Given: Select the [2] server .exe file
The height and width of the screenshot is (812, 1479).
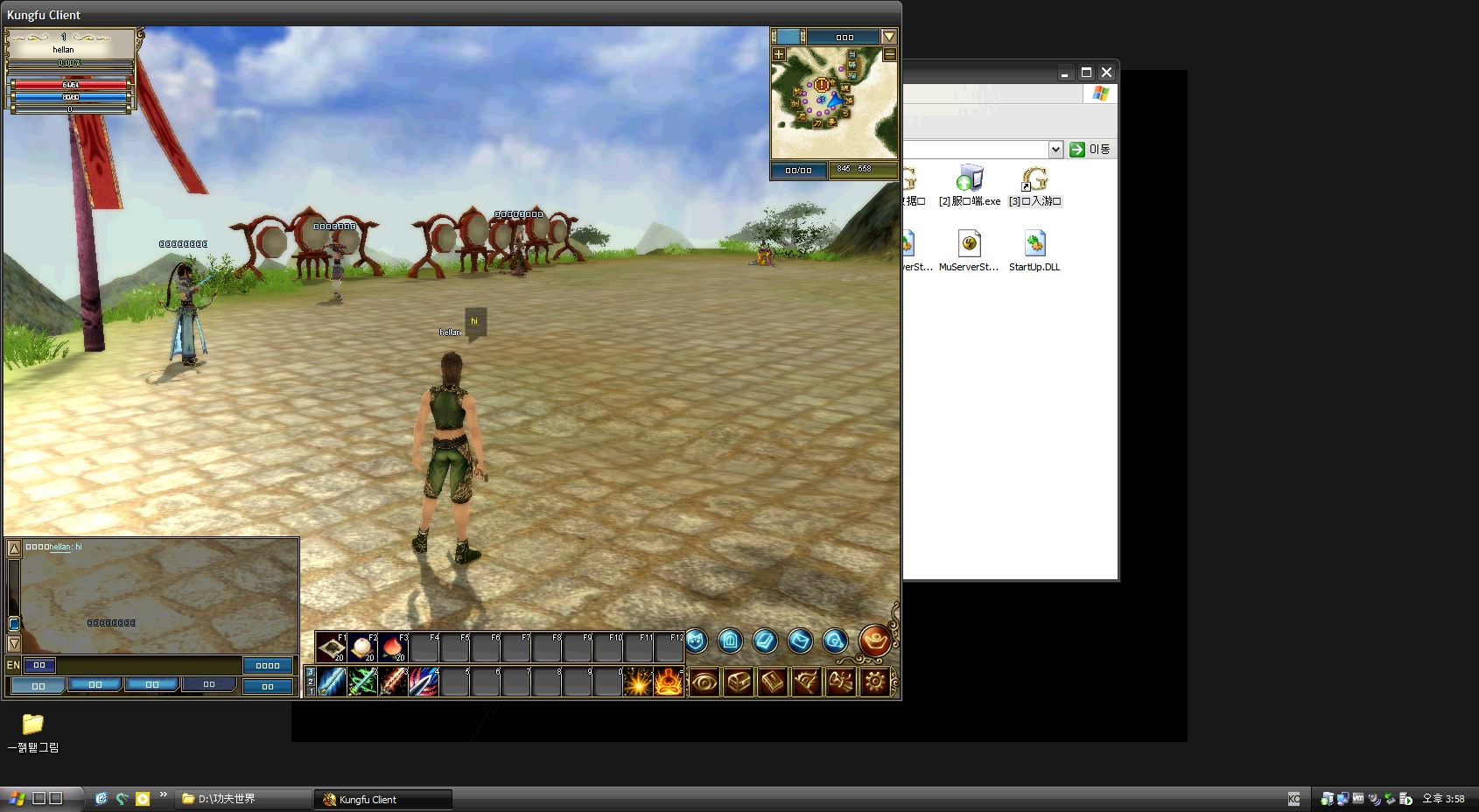Looking at the screenshot, I should click(x=969, y=185).
